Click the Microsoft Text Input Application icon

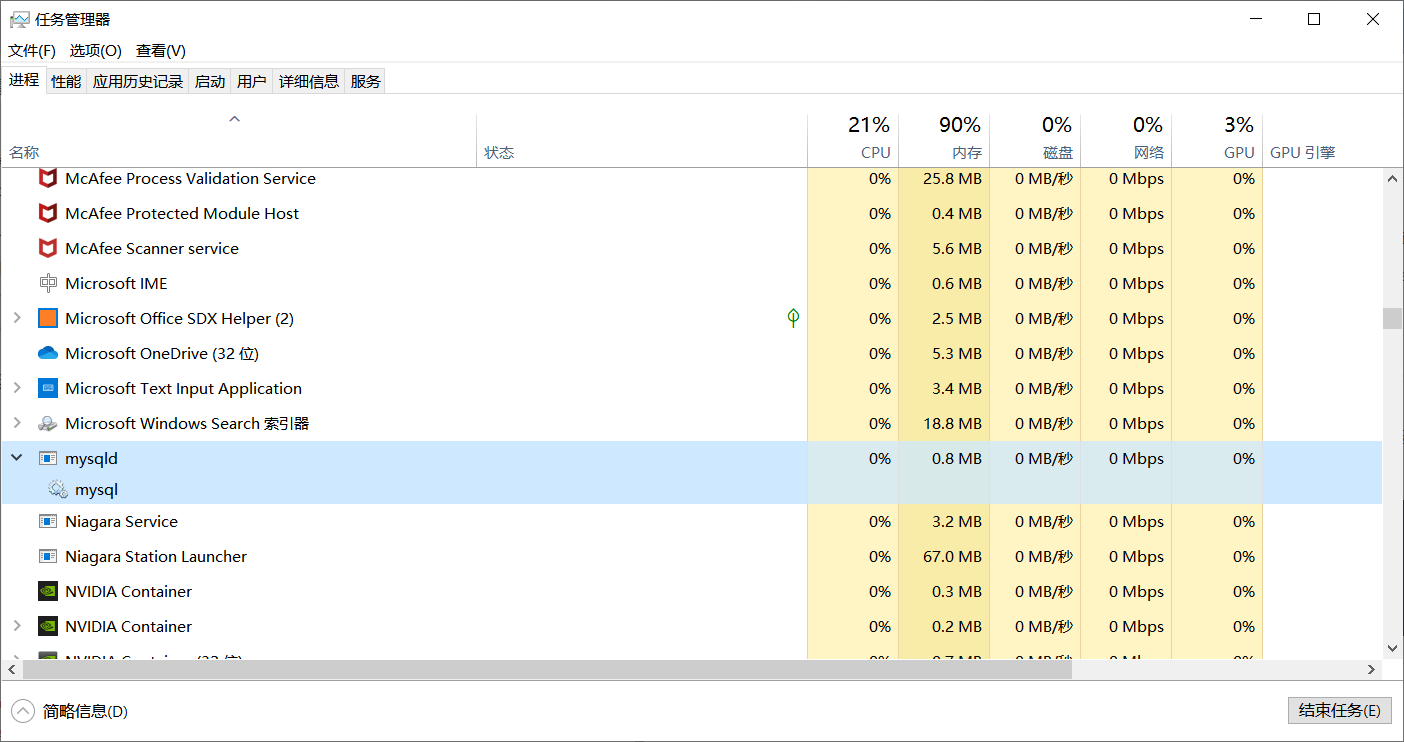coord(48,389)
